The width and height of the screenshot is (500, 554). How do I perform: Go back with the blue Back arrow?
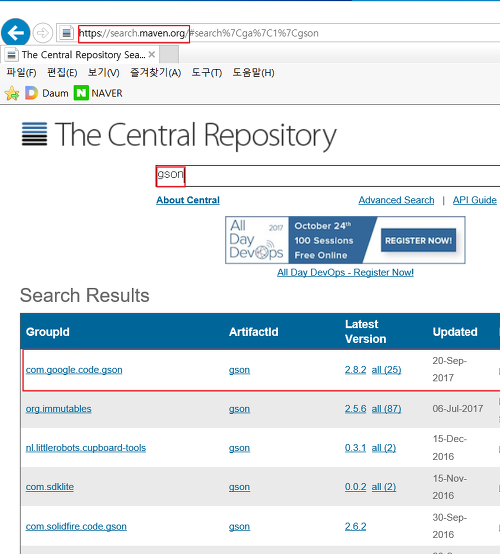pyautogui.click(x=16, y=33)
